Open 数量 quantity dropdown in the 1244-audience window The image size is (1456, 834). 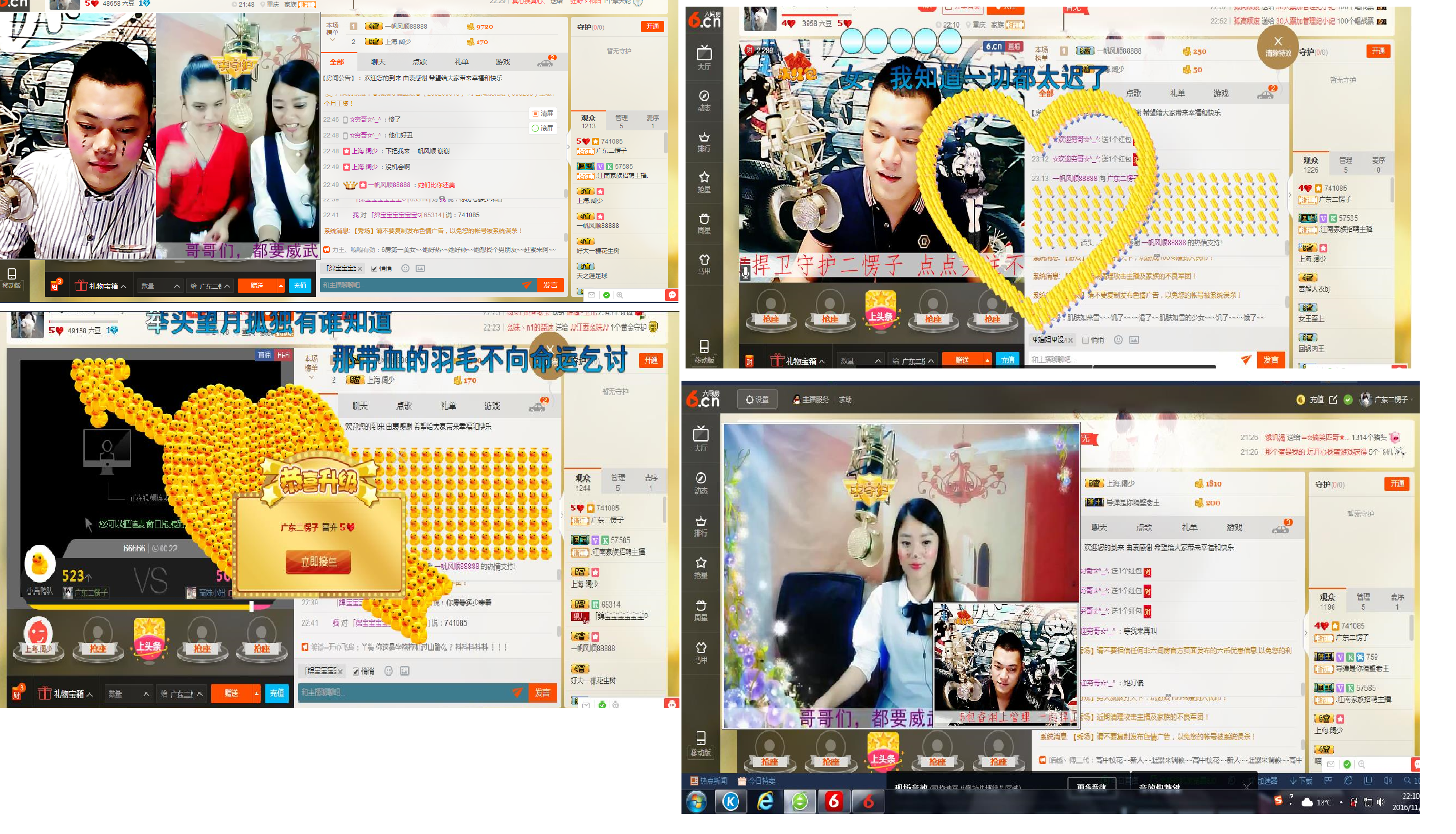point(128,693)
